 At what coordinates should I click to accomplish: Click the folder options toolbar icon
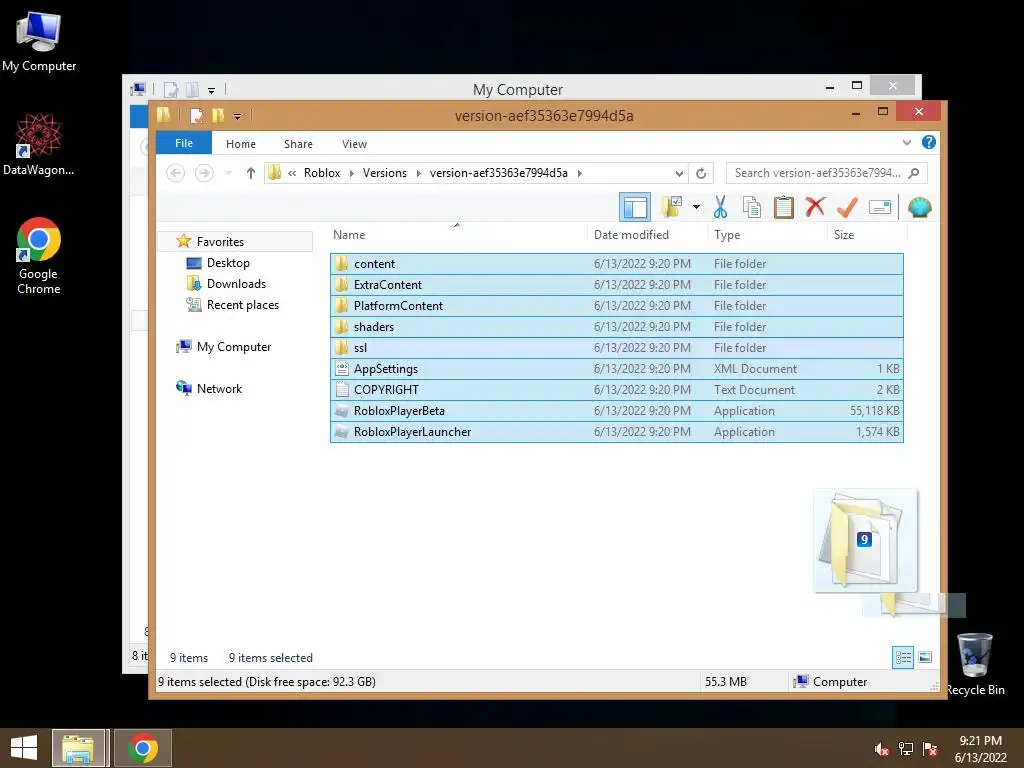pos(671,208)
